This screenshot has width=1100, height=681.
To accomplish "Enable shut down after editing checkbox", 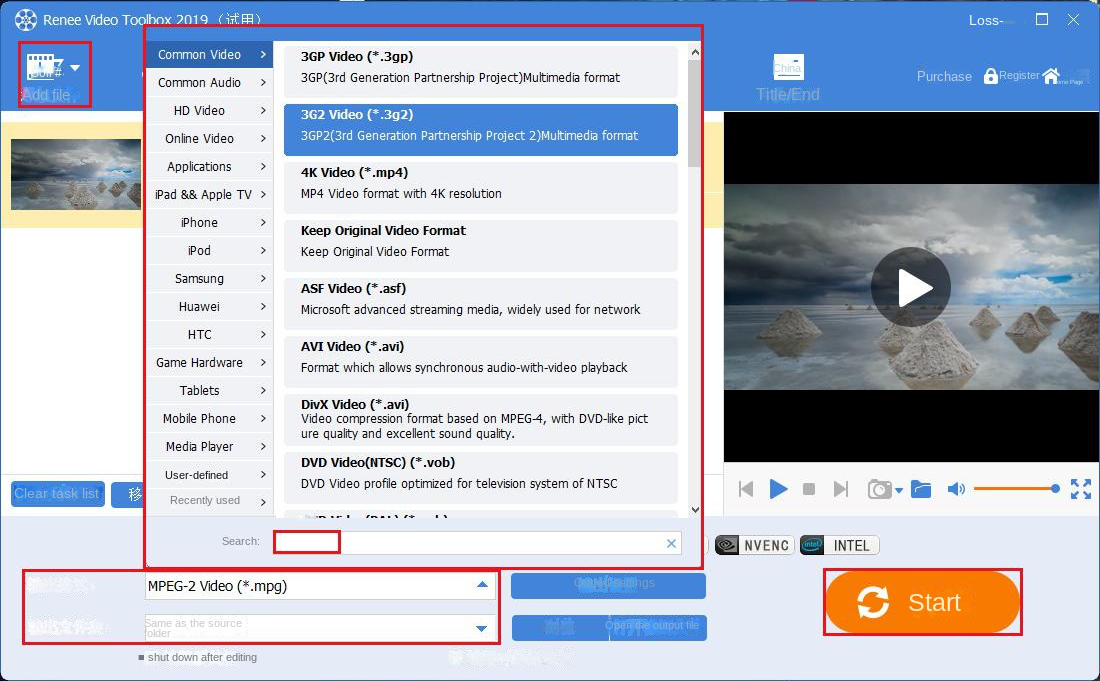I will [x=142, y=658].
